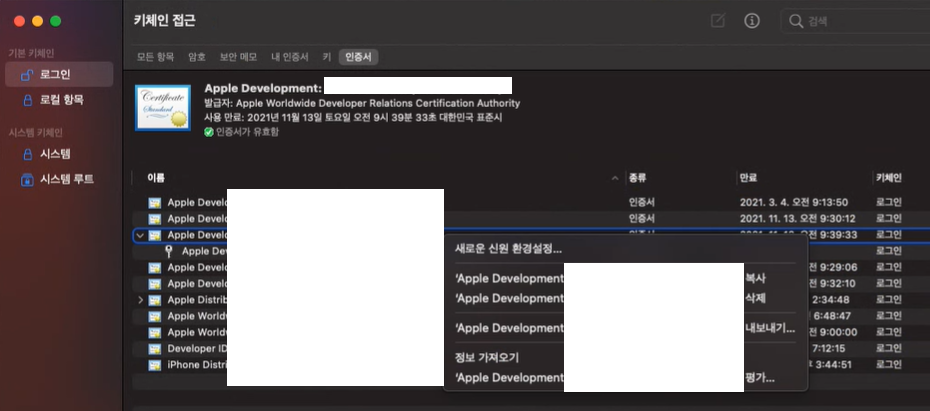This screenshot has width=930, height=411.
Task: Switch to the 암호 tab
Action: [197, 57]
